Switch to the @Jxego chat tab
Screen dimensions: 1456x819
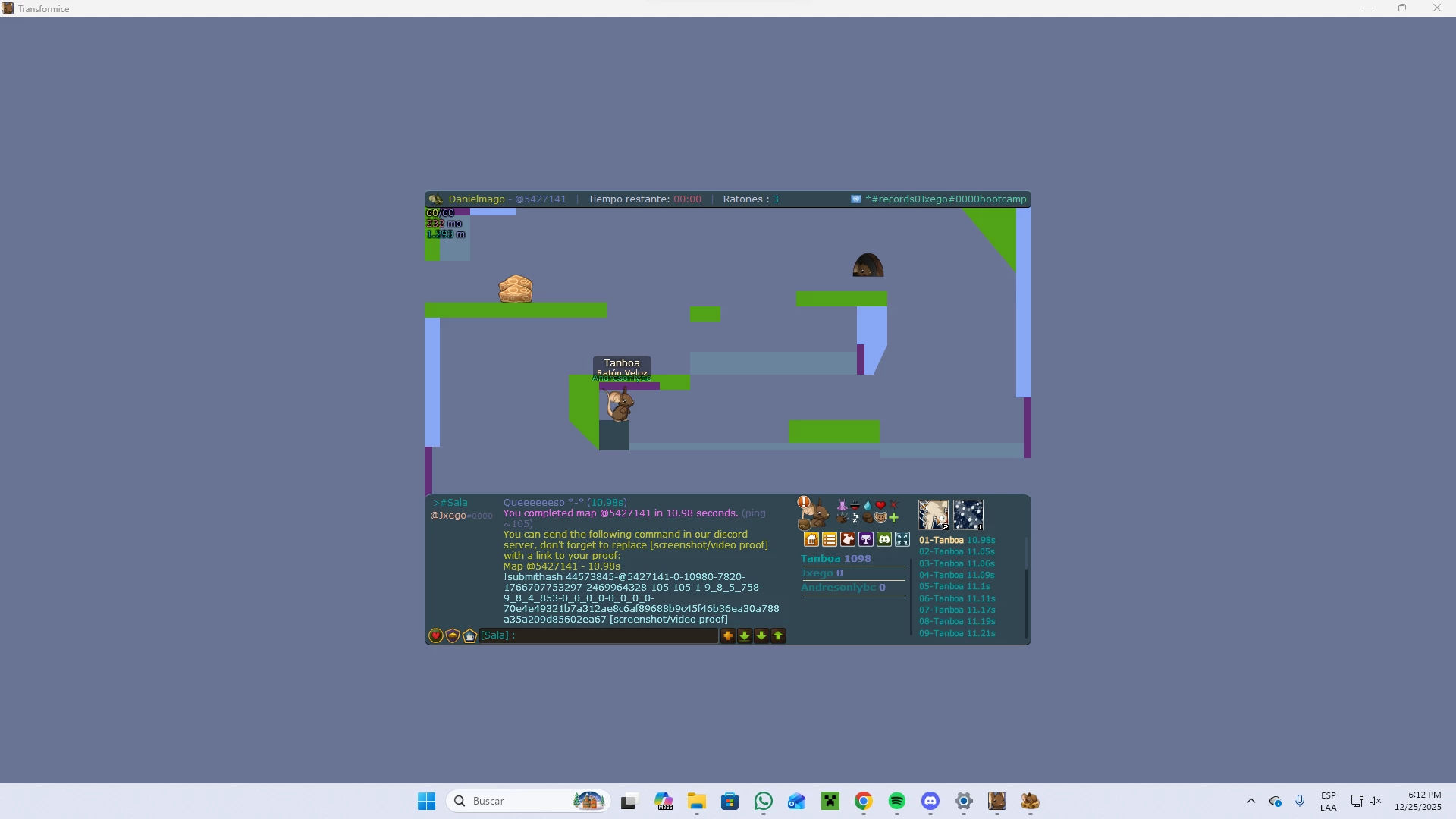461,516
